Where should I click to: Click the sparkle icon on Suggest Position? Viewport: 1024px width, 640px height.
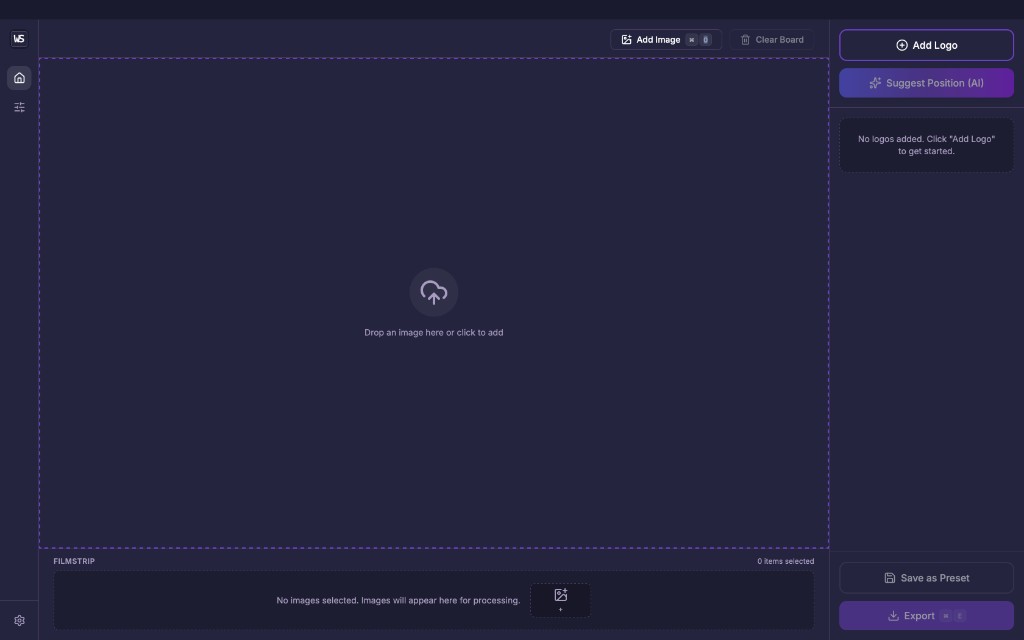point(875,83)
